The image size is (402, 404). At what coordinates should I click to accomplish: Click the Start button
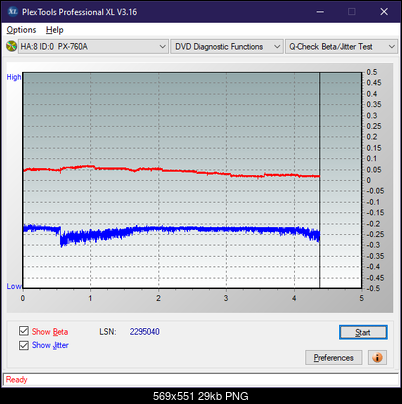(363, 332)
